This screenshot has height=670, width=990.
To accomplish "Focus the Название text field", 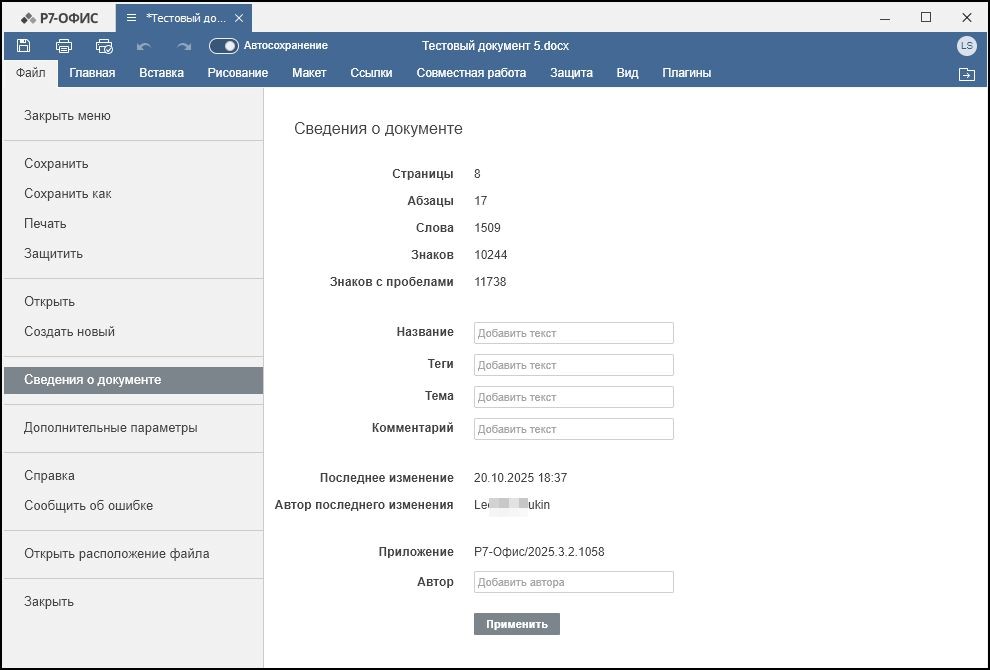I will coord(573,333).
